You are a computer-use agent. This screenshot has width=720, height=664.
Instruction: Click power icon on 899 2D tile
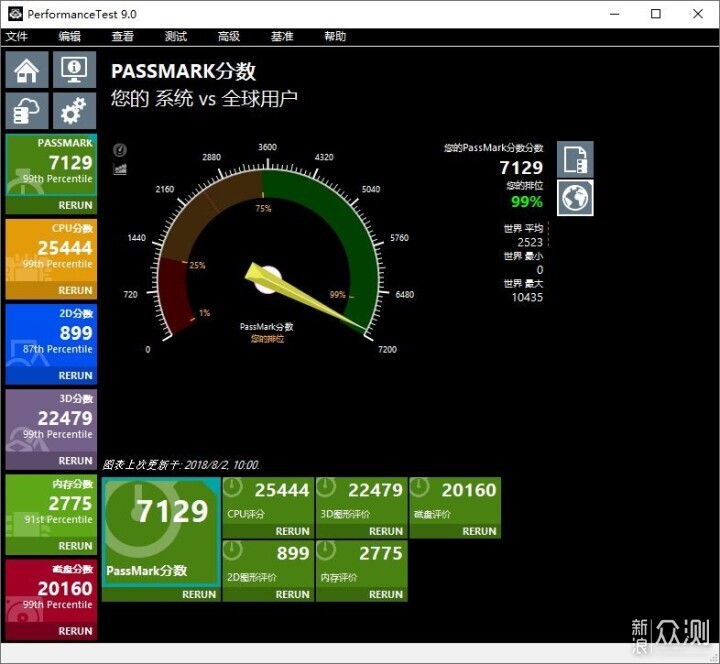click(x=233, y=550)
